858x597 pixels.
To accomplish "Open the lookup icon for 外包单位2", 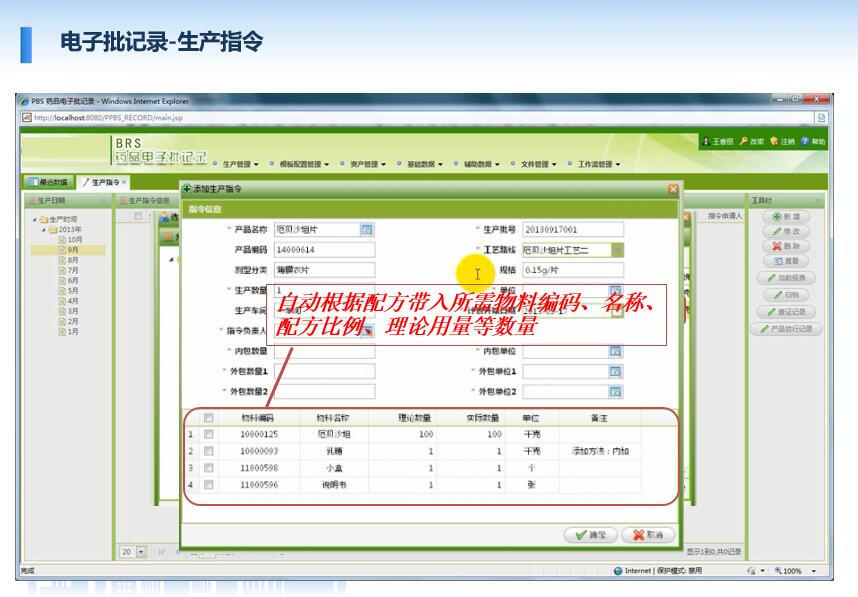I will point(616,393).
